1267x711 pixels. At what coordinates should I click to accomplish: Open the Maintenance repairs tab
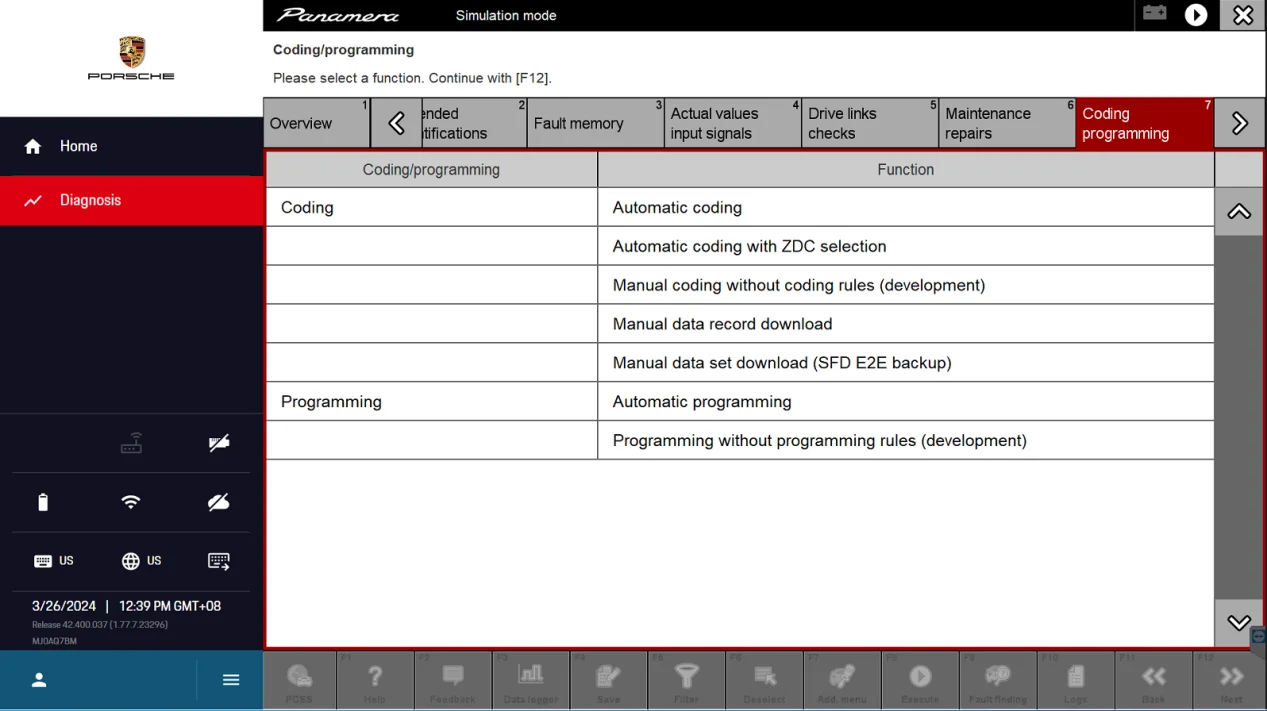point(1006,124)
